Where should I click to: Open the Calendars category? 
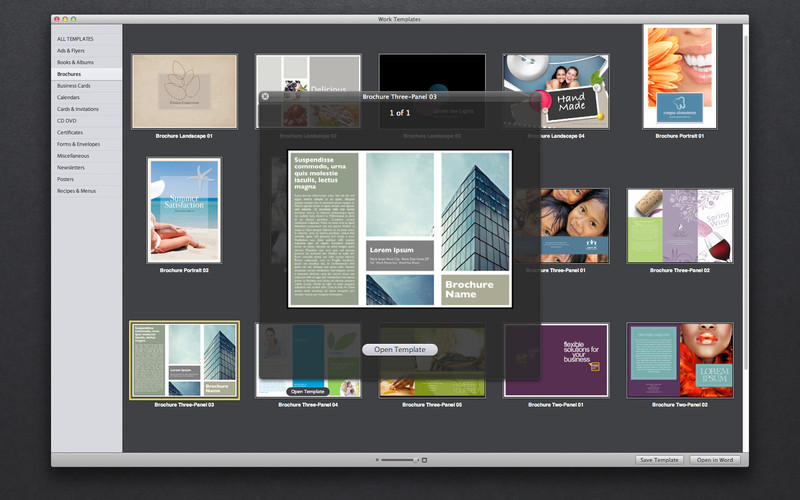coord(86,97)
